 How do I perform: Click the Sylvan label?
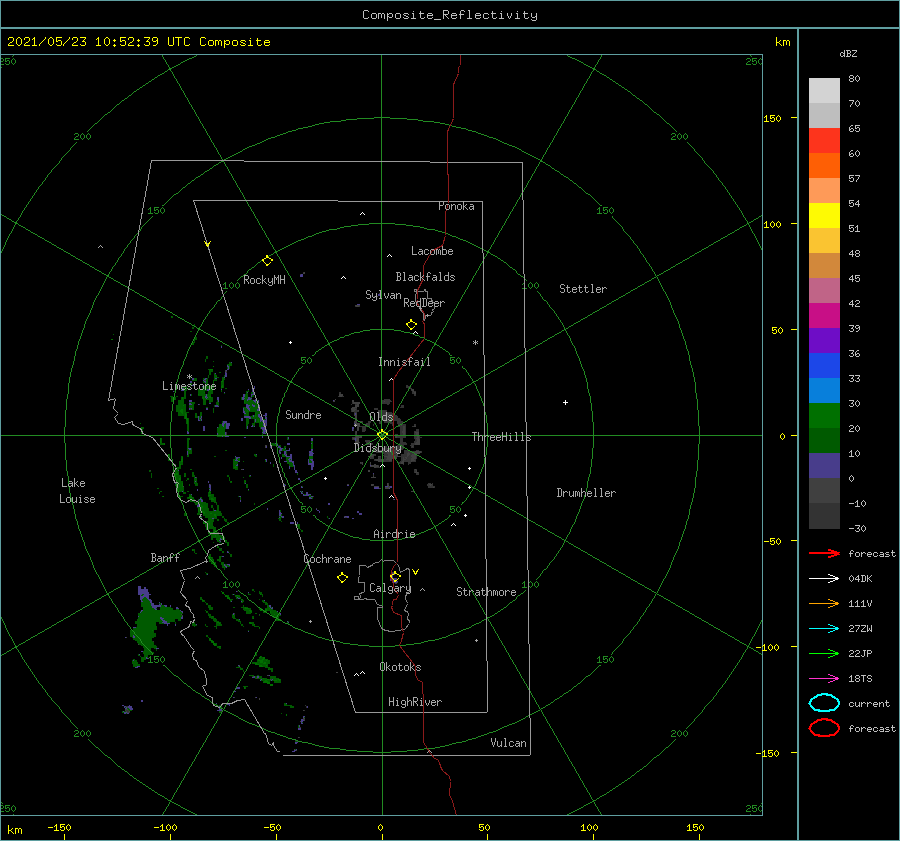point(383,295)
